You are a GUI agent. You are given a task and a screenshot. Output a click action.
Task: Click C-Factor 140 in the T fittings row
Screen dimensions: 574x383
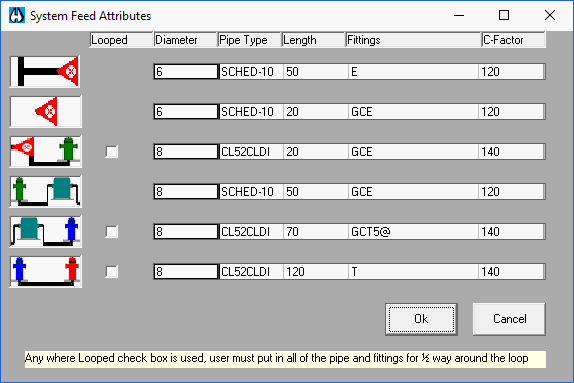pos(512,272)
